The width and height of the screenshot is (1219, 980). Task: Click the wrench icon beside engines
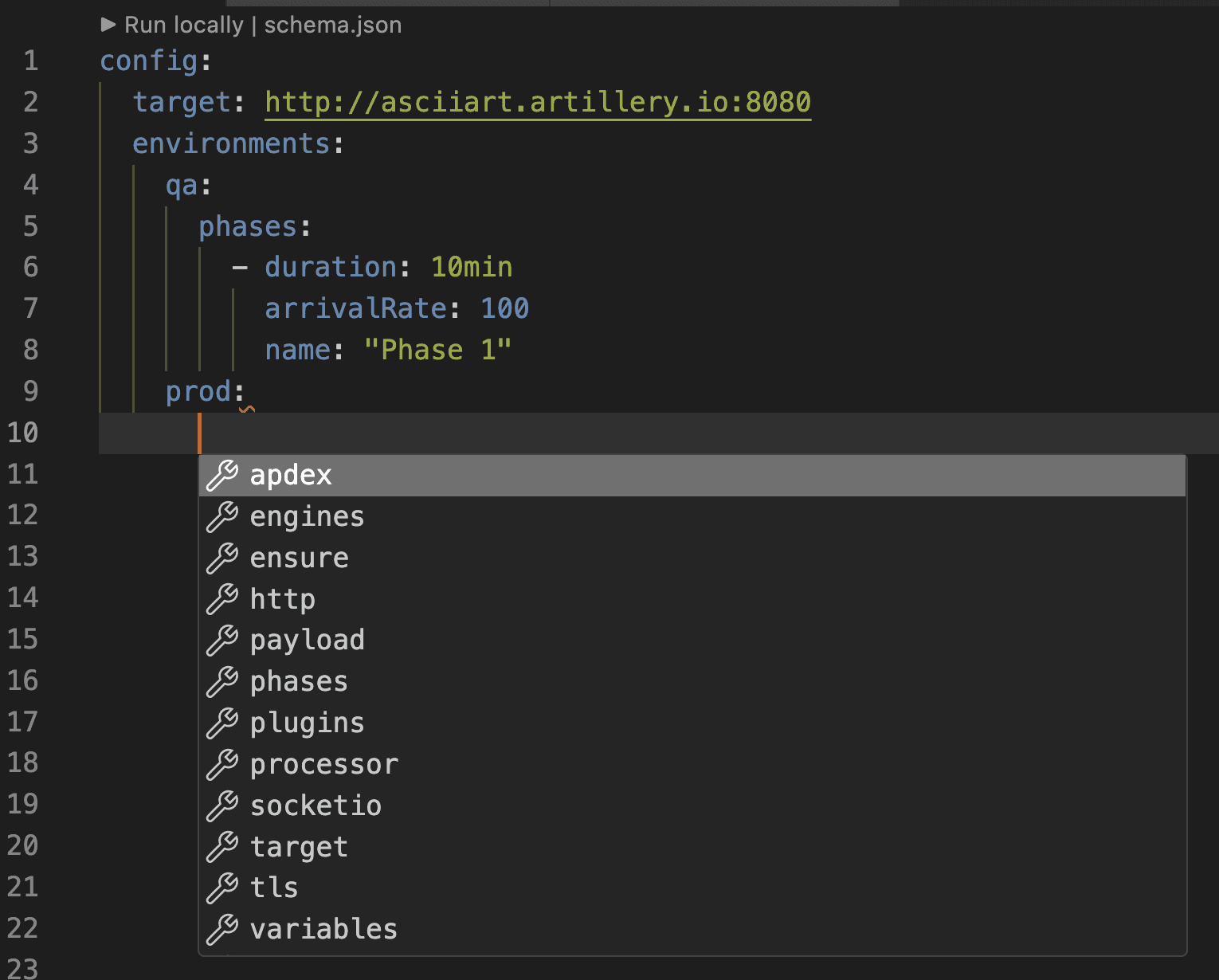tap(223, 516)
